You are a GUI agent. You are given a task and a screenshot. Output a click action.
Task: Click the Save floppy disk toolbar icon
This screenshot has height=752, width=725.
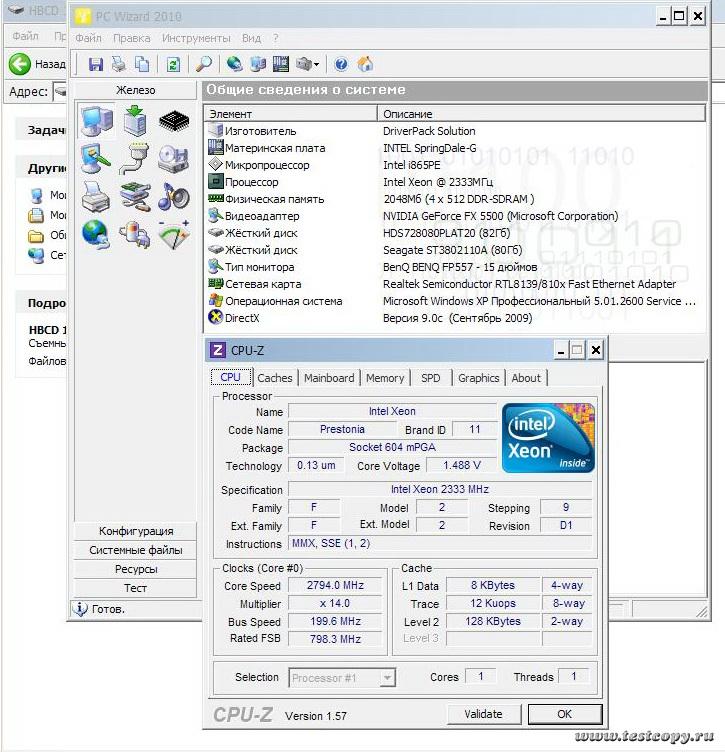pyautogui.click(x=96, y=64)
